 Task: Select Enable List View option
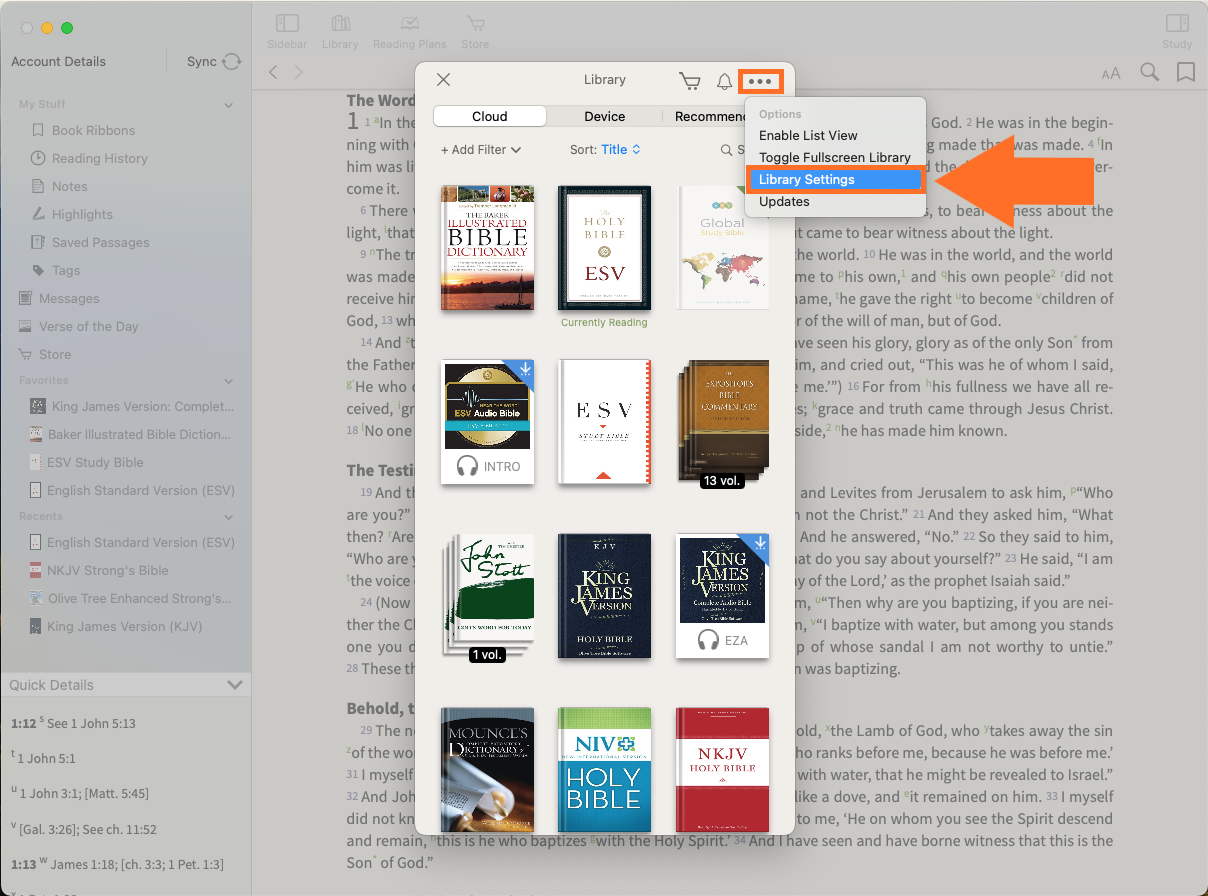click(808, 135)
